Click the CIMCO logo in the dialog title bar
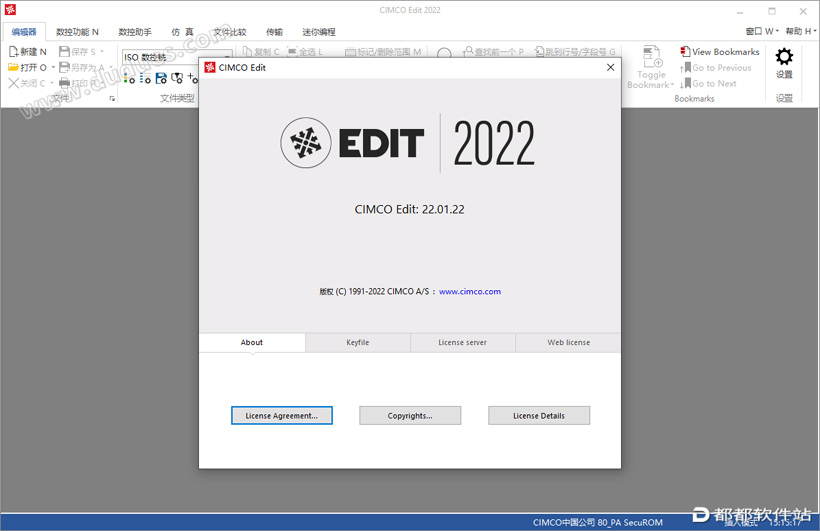 click(210, 67)
